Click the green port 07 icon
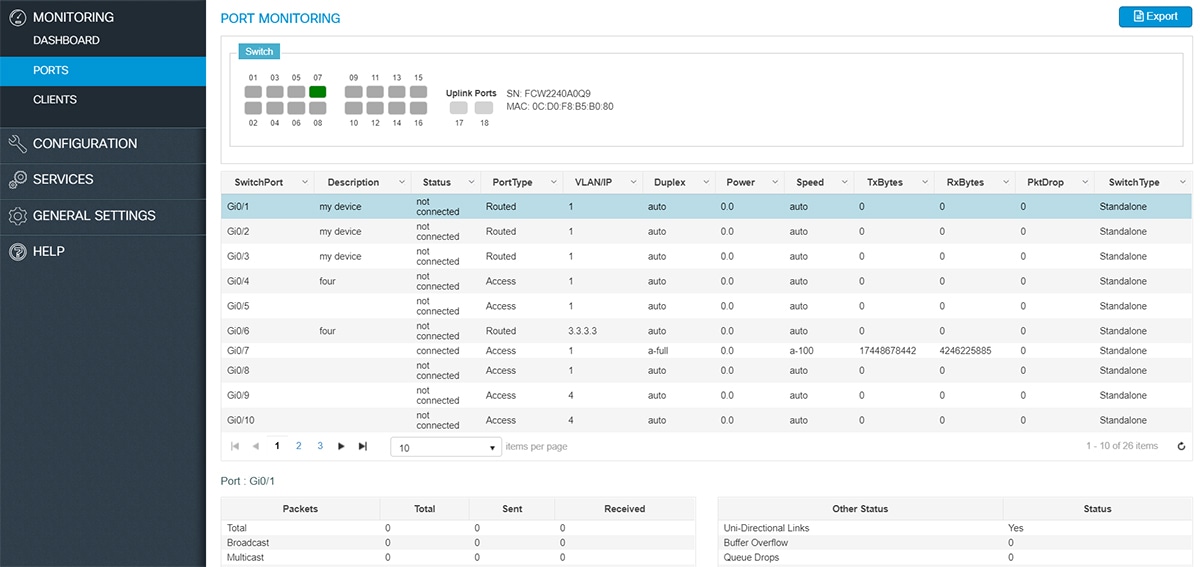The image size is (1200, 567). (317, 92)
